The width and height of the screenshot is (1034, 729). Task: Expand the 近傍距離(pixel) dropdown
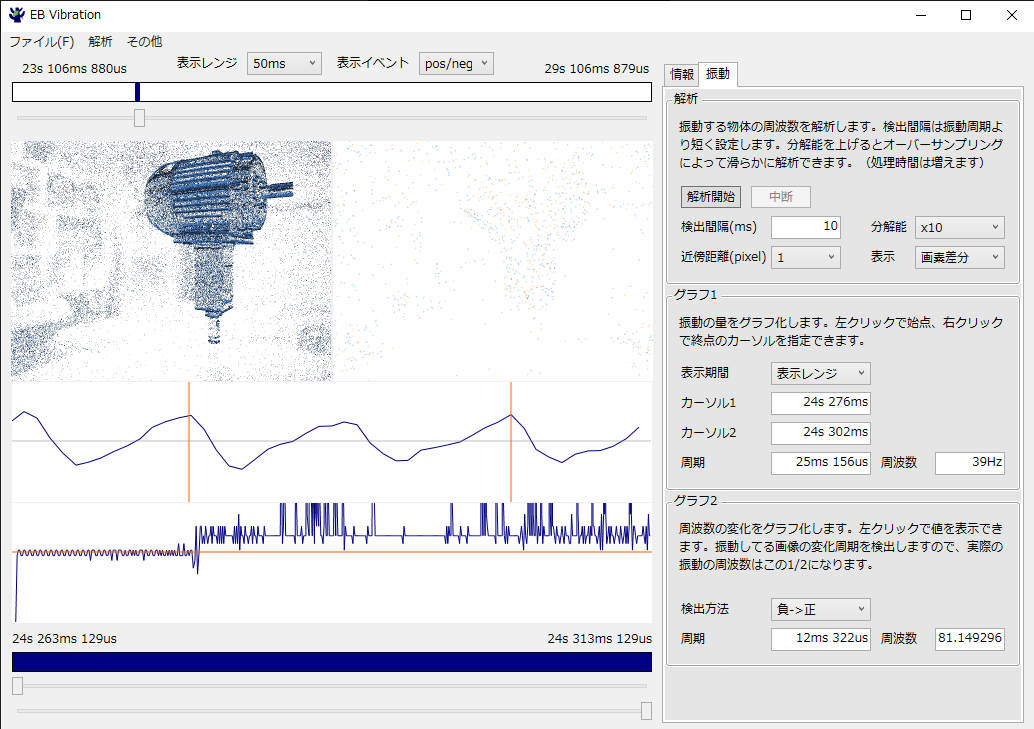coord(806,257)
